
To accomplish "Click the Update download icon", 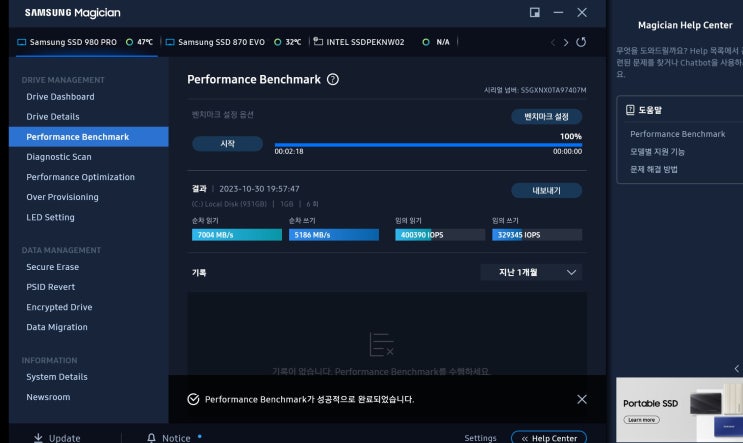I will point(38,438).
